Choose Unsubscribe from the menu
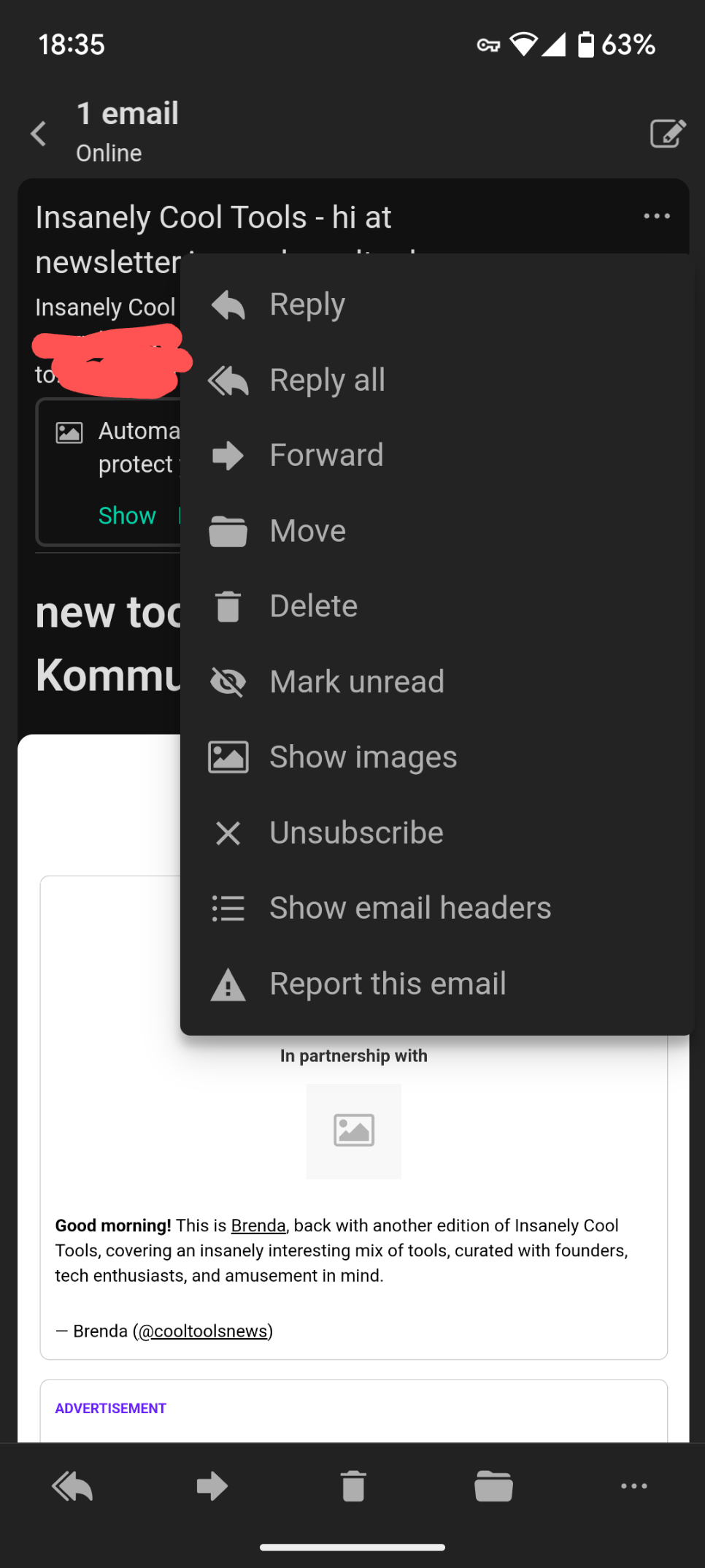The image size is (705, 1568). 356,833
